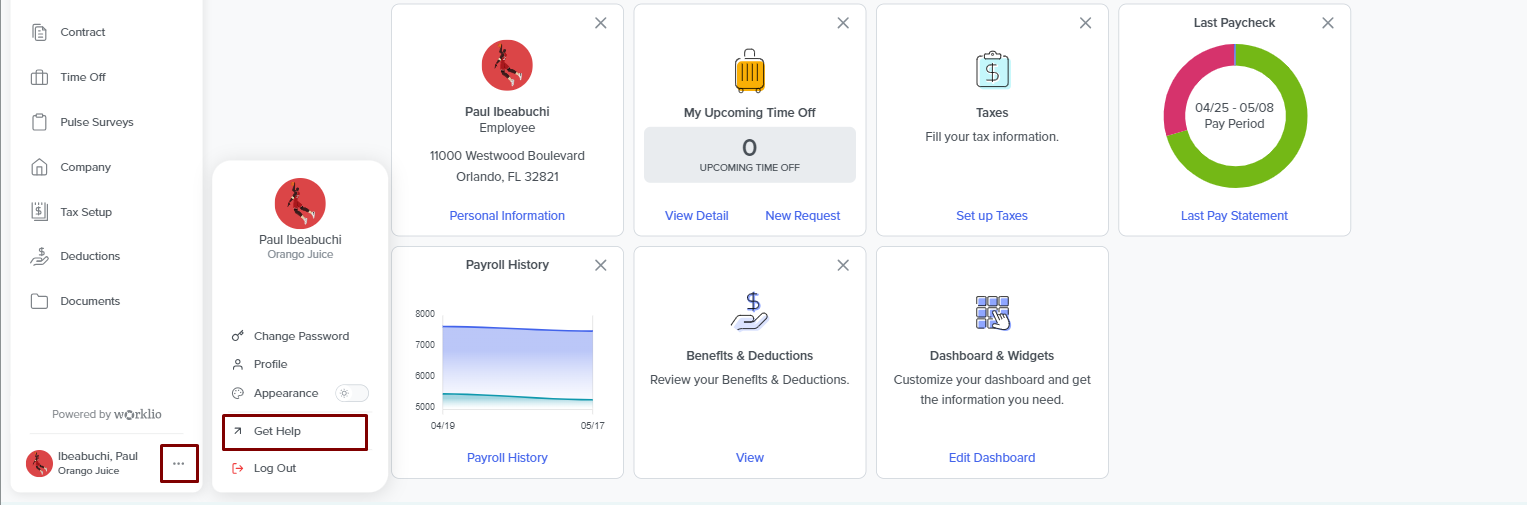
Task: Click the Time Off suitcase sidebar icon
Action: tap(40, 77)
